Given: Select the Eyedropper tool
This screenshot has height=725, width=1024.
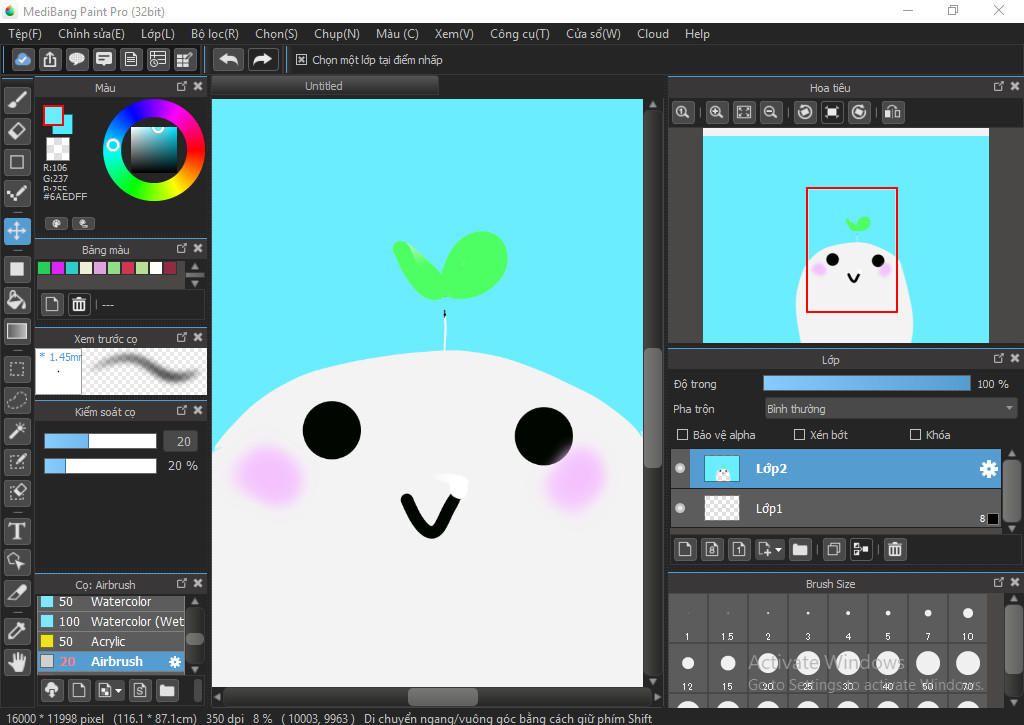Looking at the screenshot, I should (17, 631).
